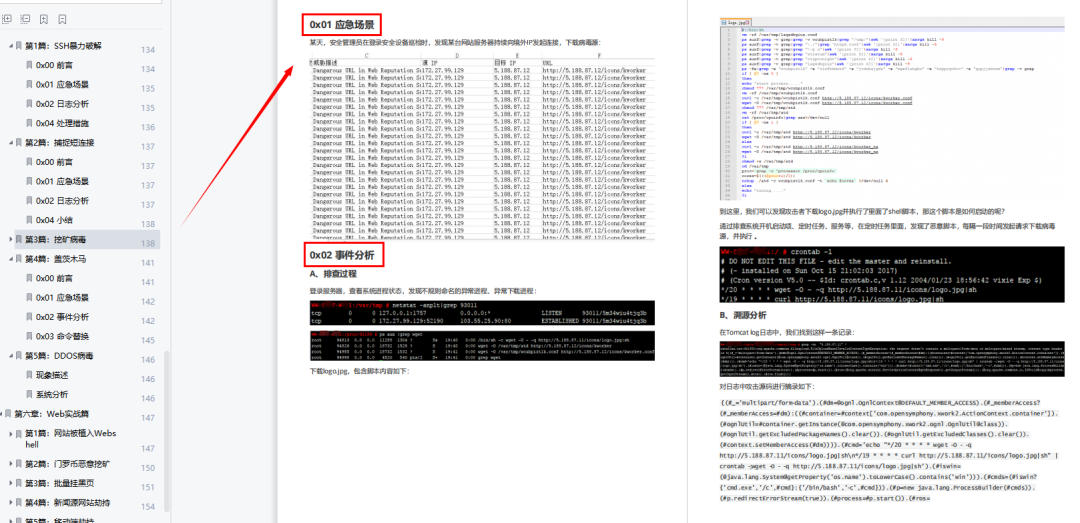Click the delete bookmark icon
Image resolution: width=1080 pixels, height=523 pixels.
(x=63, y=19)
